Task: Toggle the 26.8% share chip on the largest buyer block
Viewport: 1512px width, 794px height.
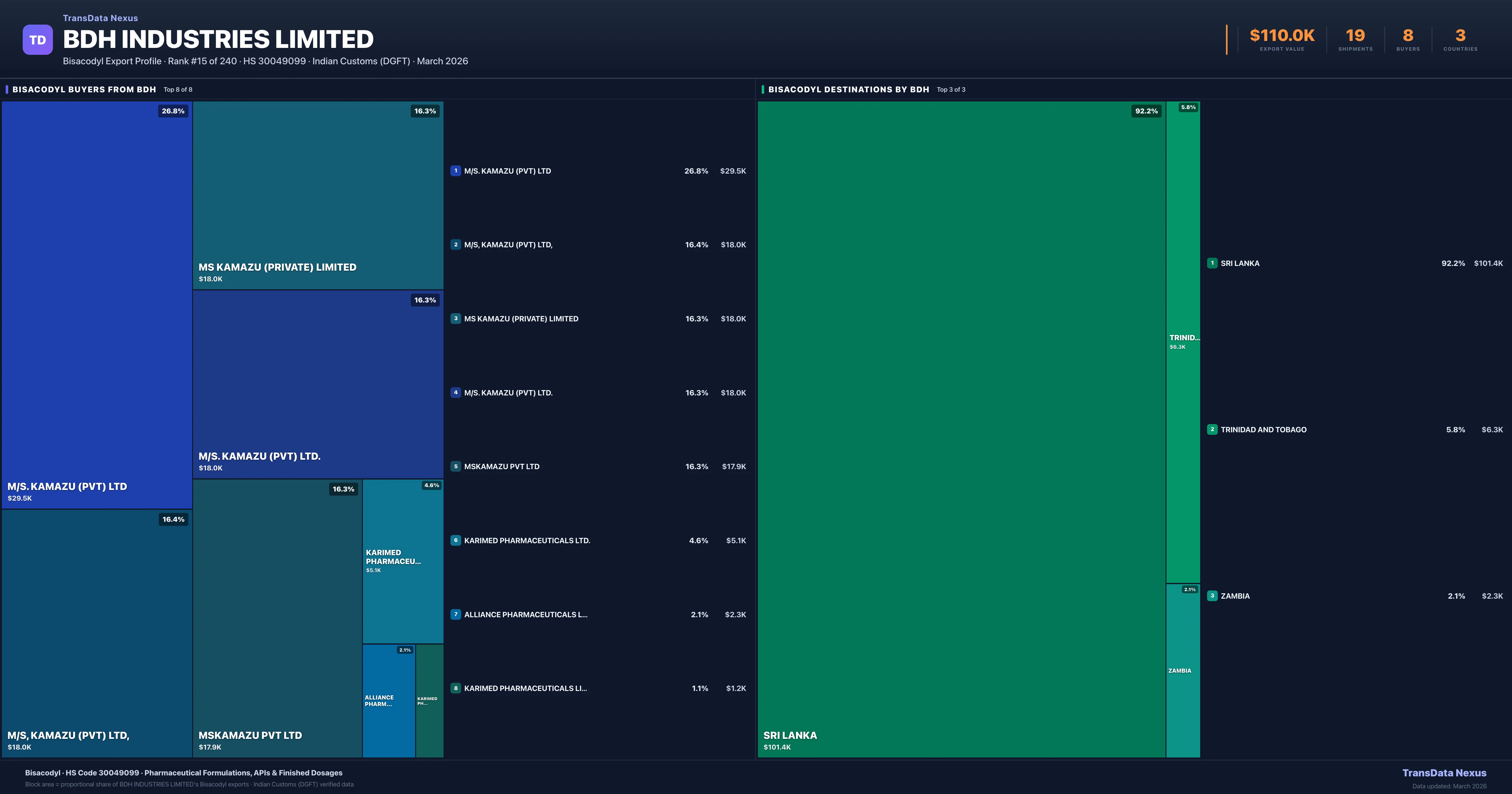Action: coord(173,110)
